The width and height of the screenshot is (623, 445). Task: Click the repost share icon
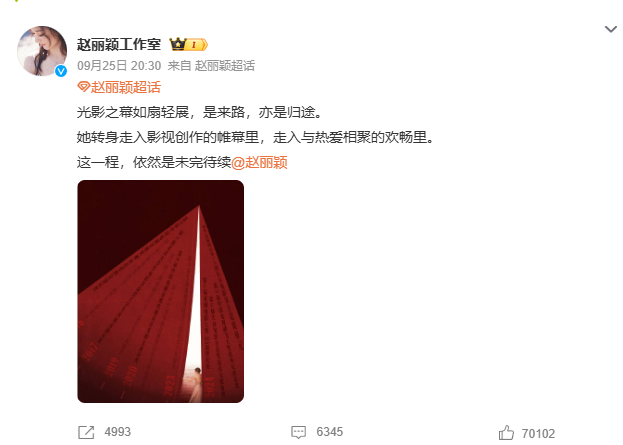click(86, 432)
